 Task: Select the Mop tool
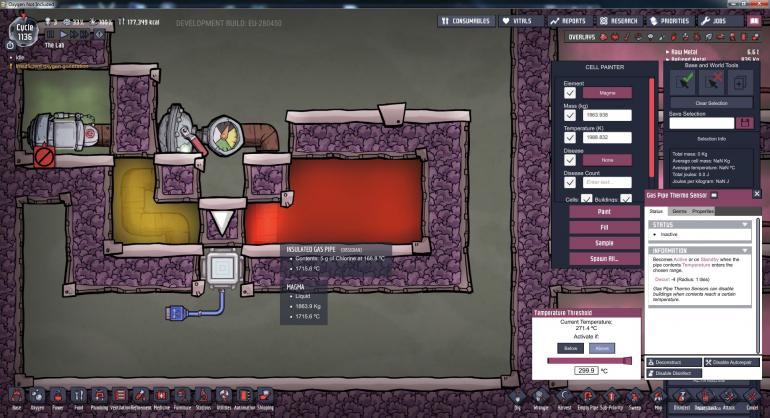coord(658,398)
